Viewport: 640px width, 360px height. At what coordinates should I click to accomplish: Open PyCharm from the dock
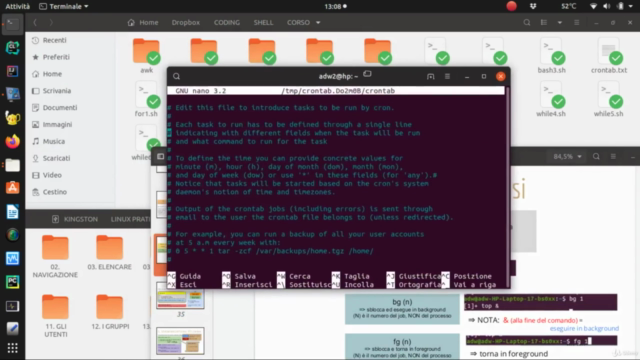coord(12,282)
